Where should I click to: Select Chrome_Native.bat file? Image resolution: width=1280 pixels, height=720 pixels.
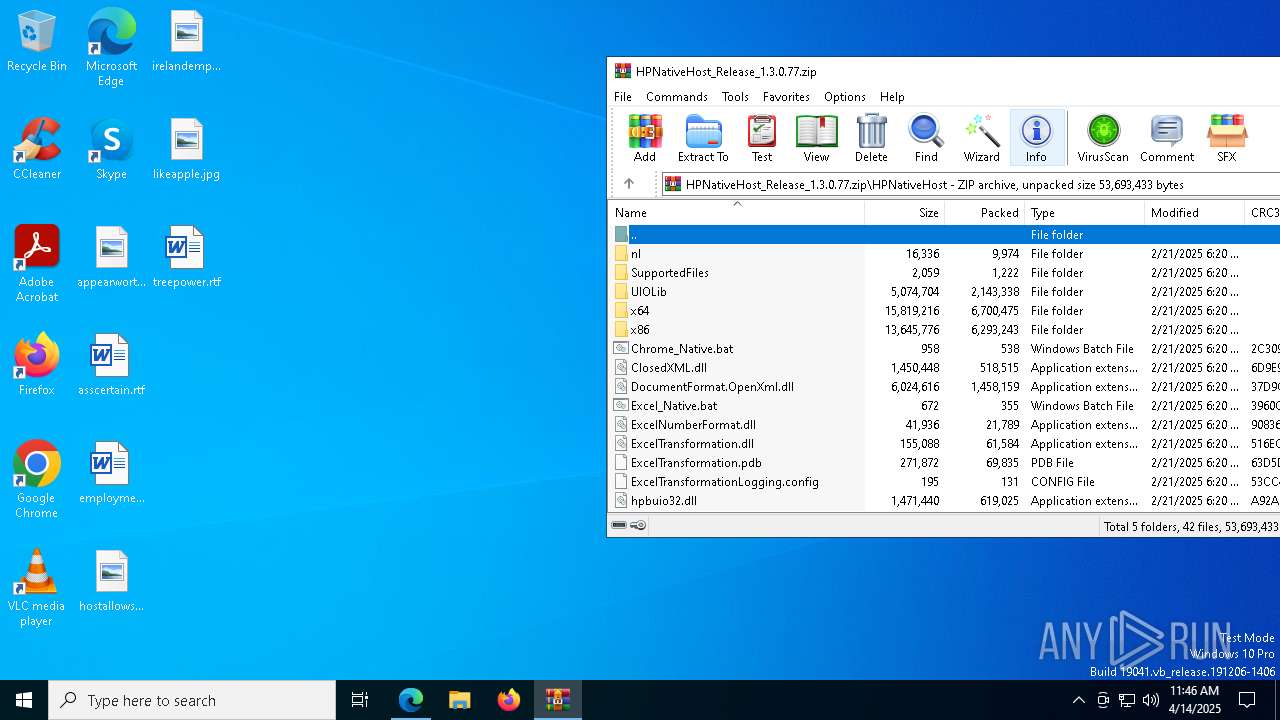[x=944, y=348]
